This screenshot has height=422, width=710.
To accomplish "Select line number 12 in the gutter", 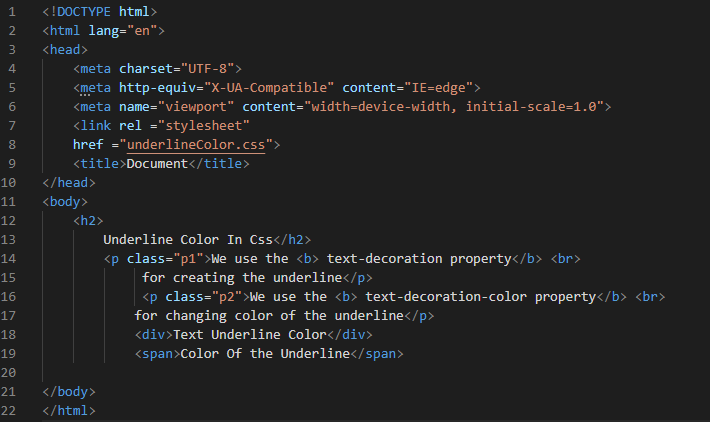I will [x=8, y=221].
